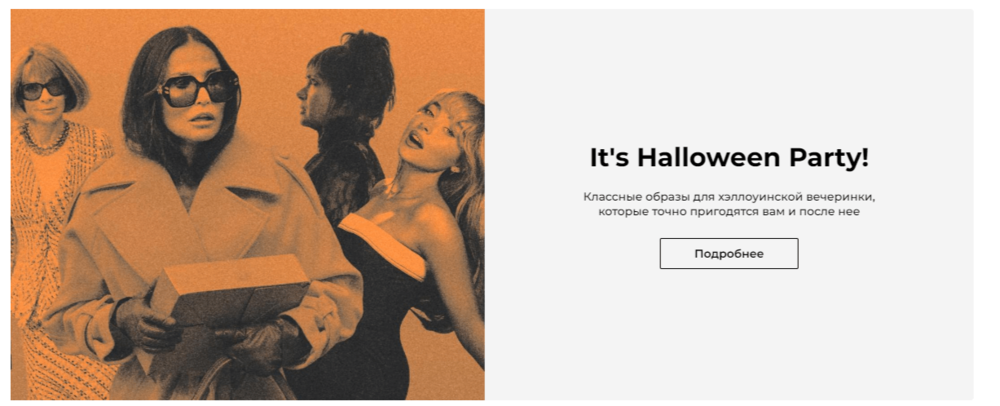Screen dimensions: 1000x406
Task: Click the box held in gloved hands
Action: [230, 290]
